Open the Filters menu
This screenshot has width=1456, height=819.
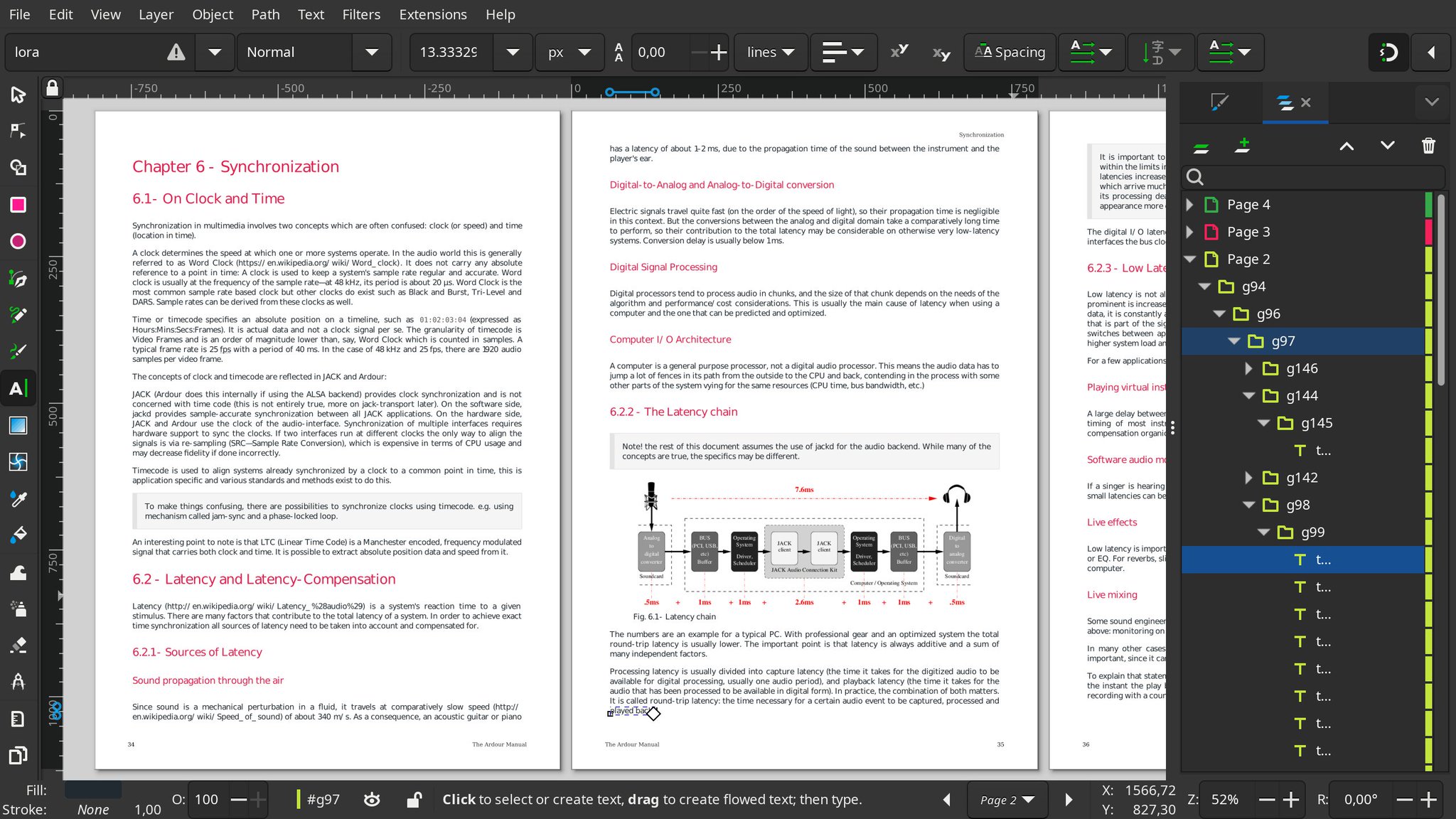[361, 14]
